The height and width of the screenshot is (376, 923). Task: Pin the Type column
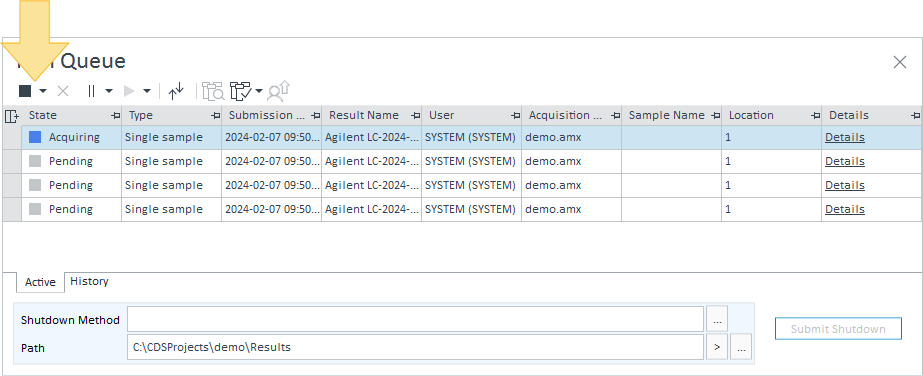pos(215,116)
